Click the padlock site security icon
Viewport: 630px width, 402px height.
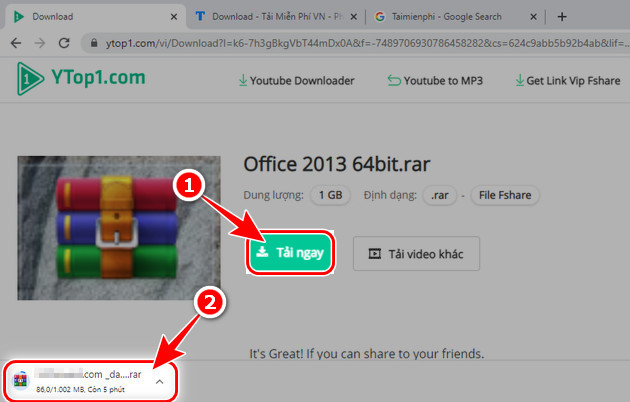coord(94,43)
